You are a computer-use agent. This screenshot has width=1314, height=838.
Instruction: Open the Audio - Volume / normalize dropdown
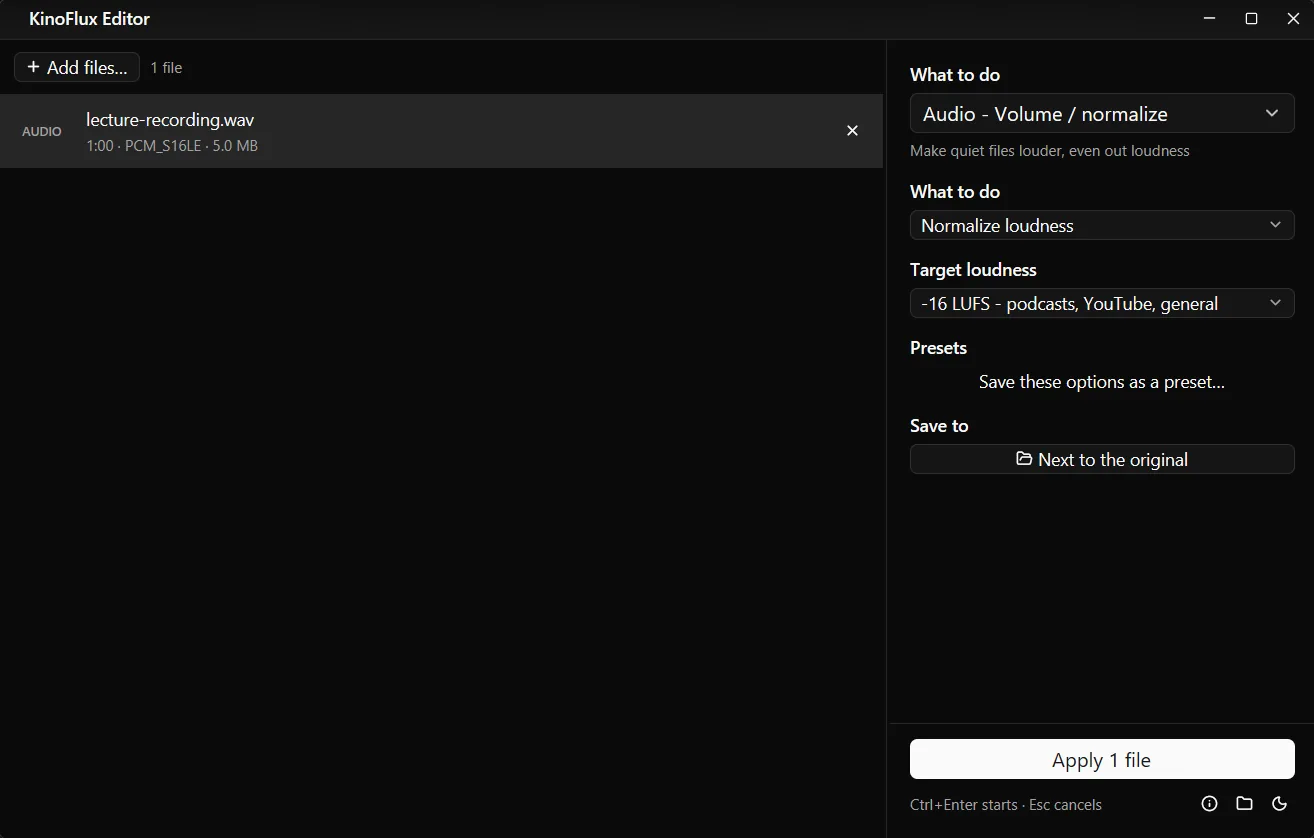coord(1102,114)
